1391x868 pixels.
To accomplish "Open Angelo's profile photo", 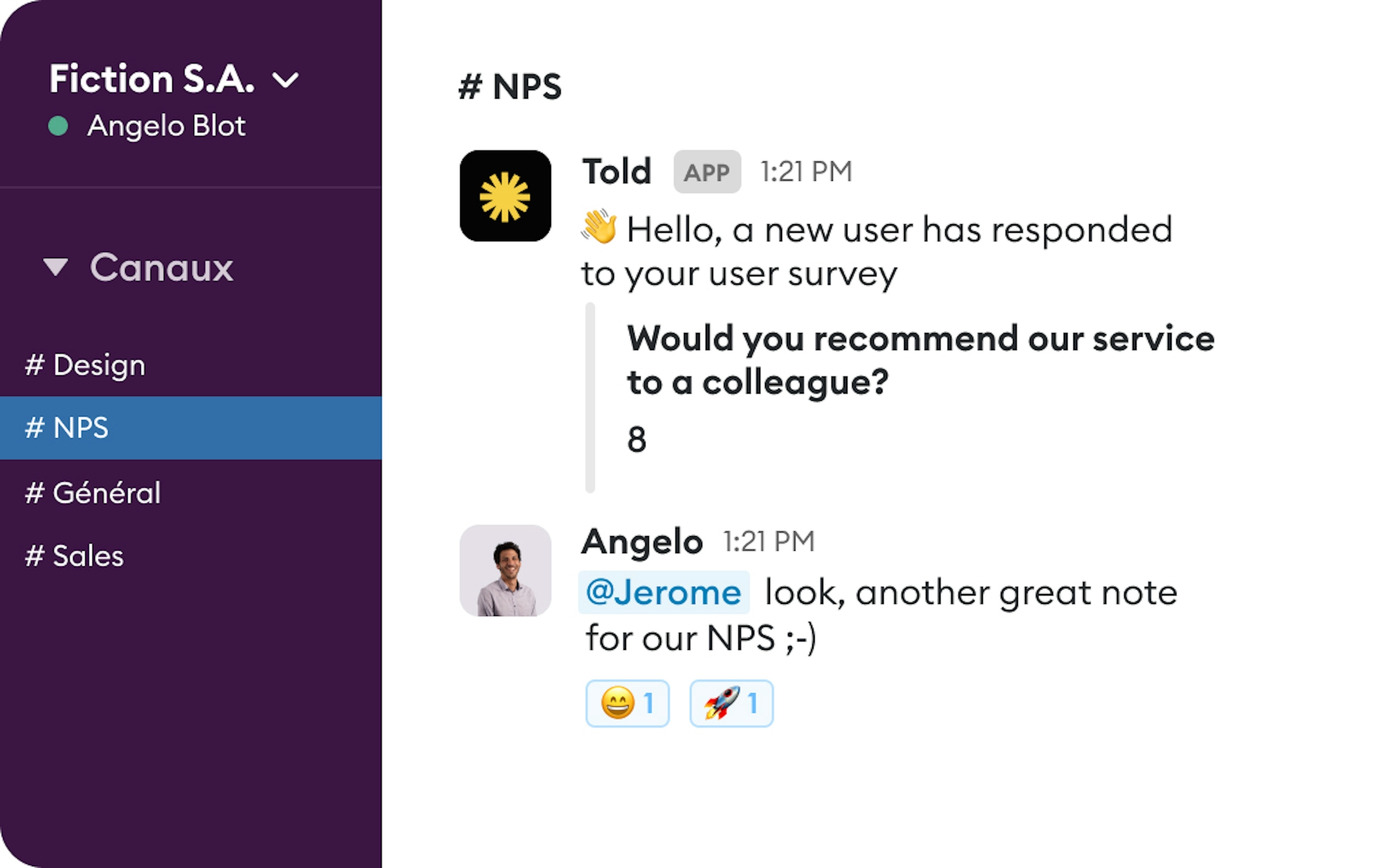I will pos(505,570).
